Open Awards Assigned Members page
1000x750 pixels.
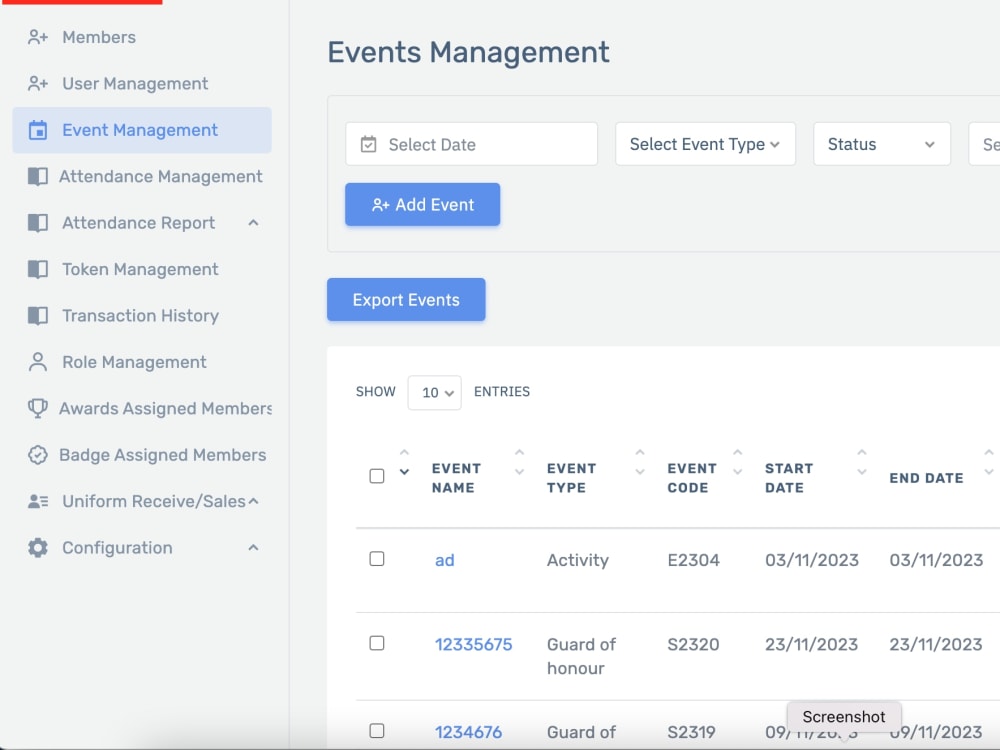coord(165,408)
